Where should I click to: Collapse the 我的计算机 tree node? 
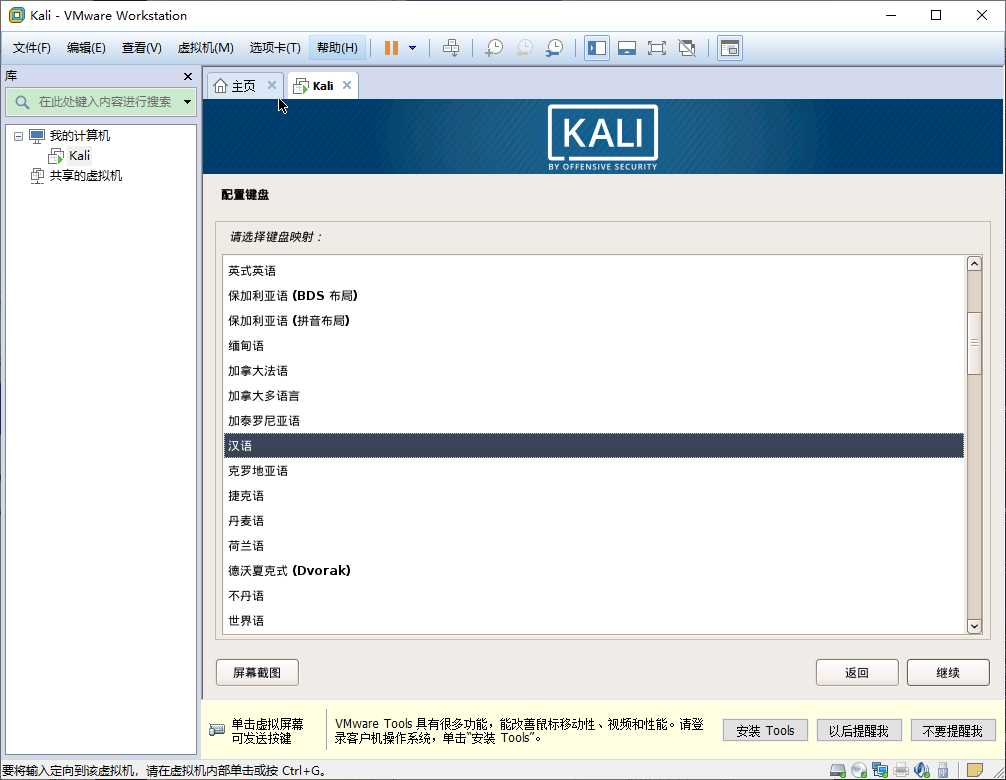click(x=18, y=136)
